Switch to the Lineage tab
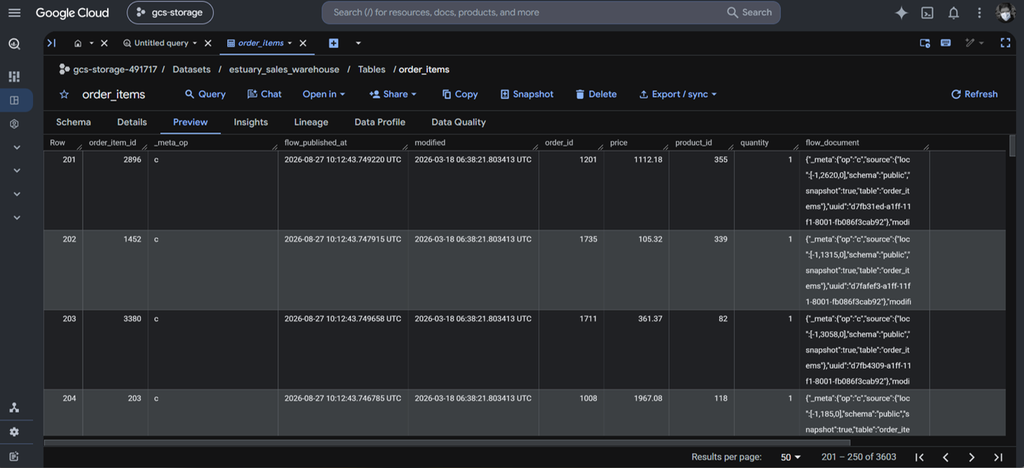The width and height of the screenshot is (1024, 468). [x=311, y=122]
